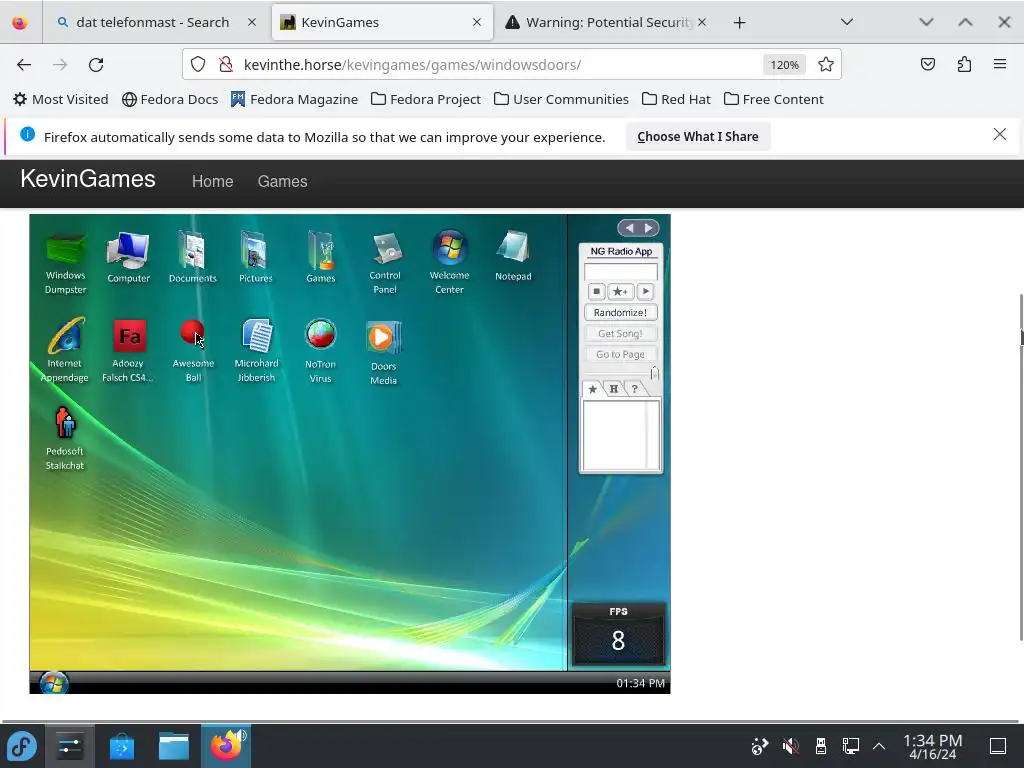Click sidebar right arrow button
1024x768 pixels.
[648, 228]
